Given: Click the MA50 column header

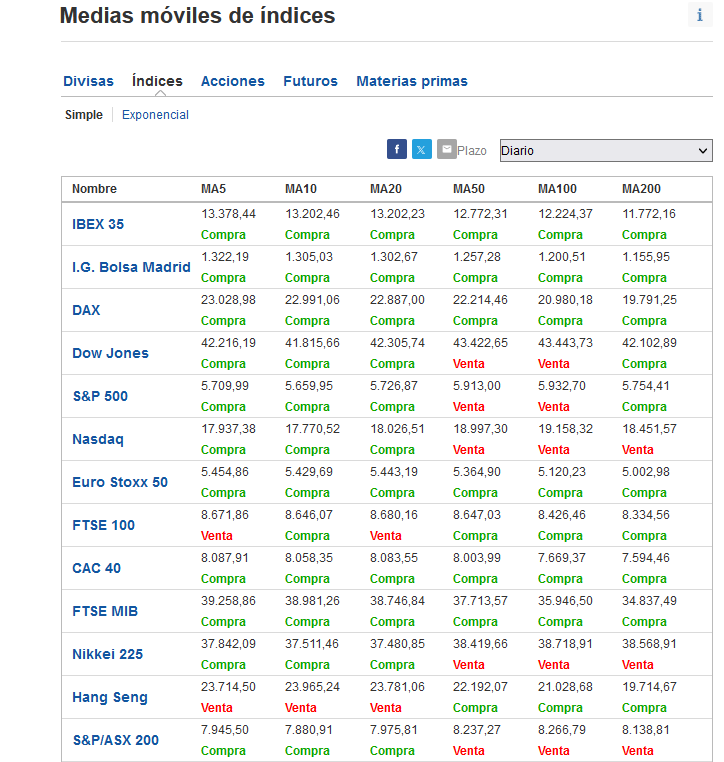Looking at the screenshot, I should click(469, 189).
